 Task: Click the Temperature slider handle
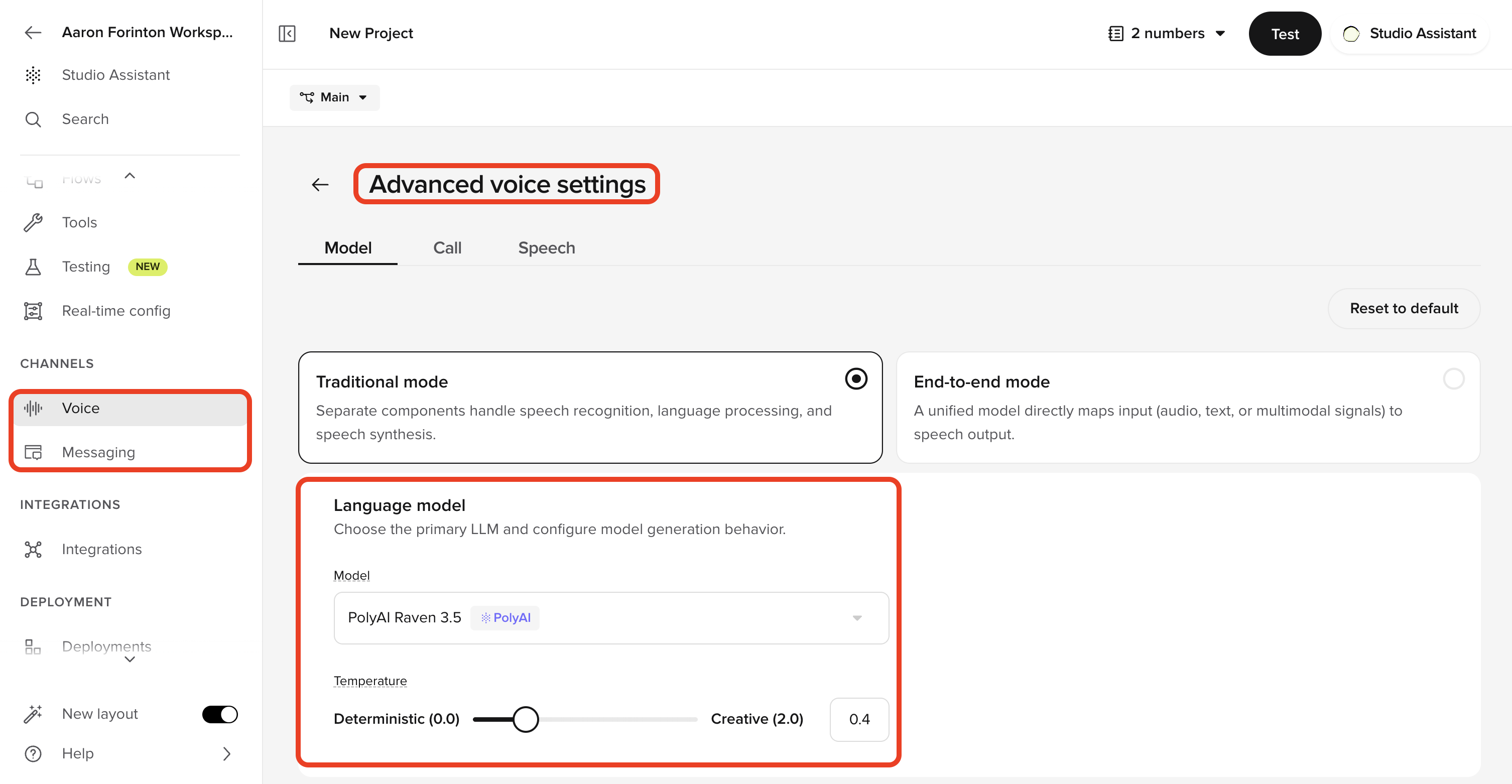[x=525, y=719]
